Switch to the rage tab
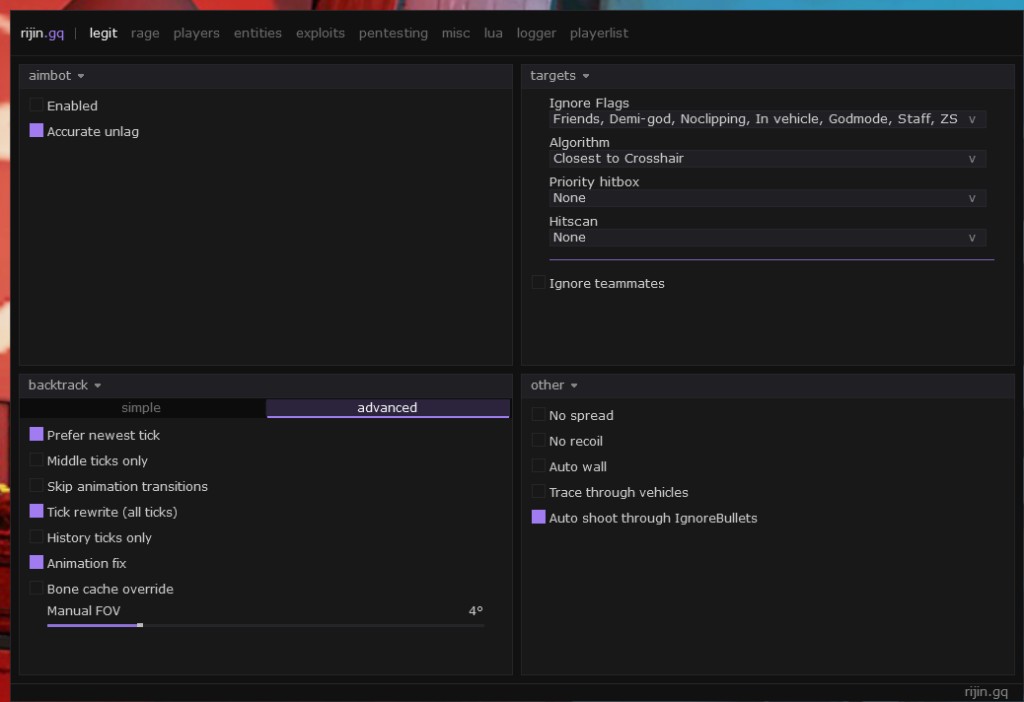Screen dimensions: 1024x702 [145, 33]
